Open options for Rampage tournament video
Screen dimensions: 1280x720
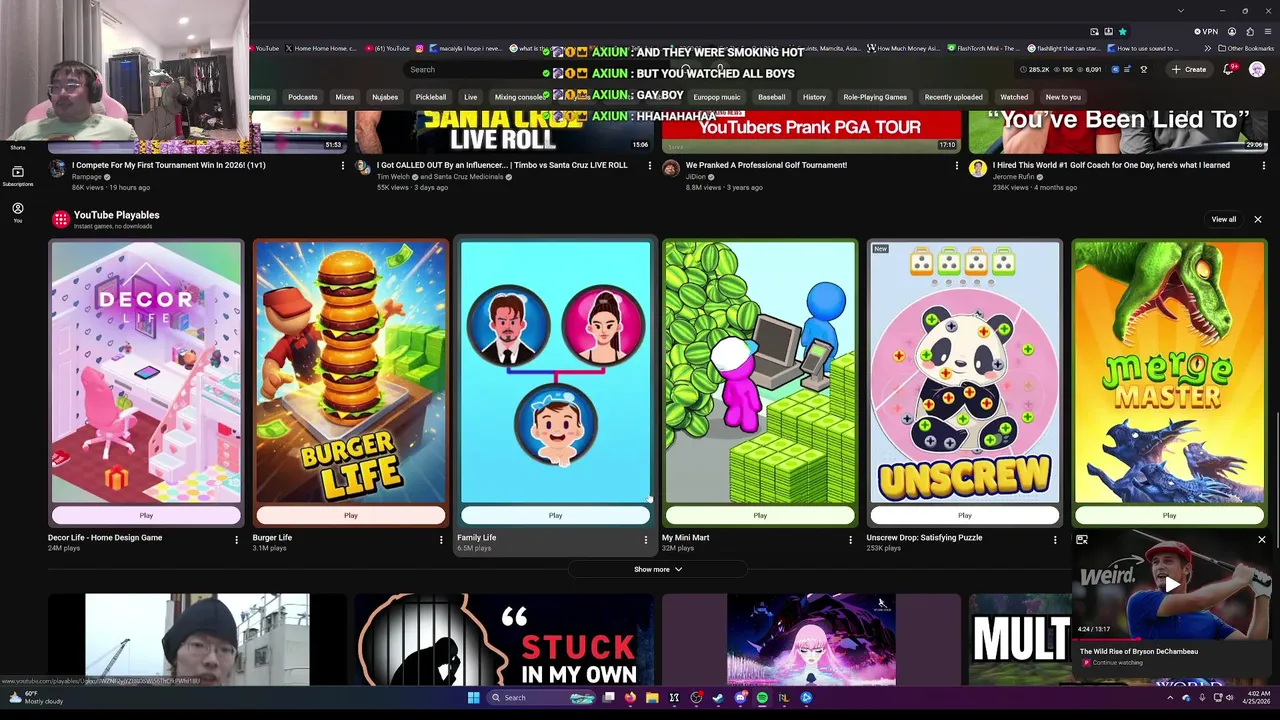click(342, 166)
